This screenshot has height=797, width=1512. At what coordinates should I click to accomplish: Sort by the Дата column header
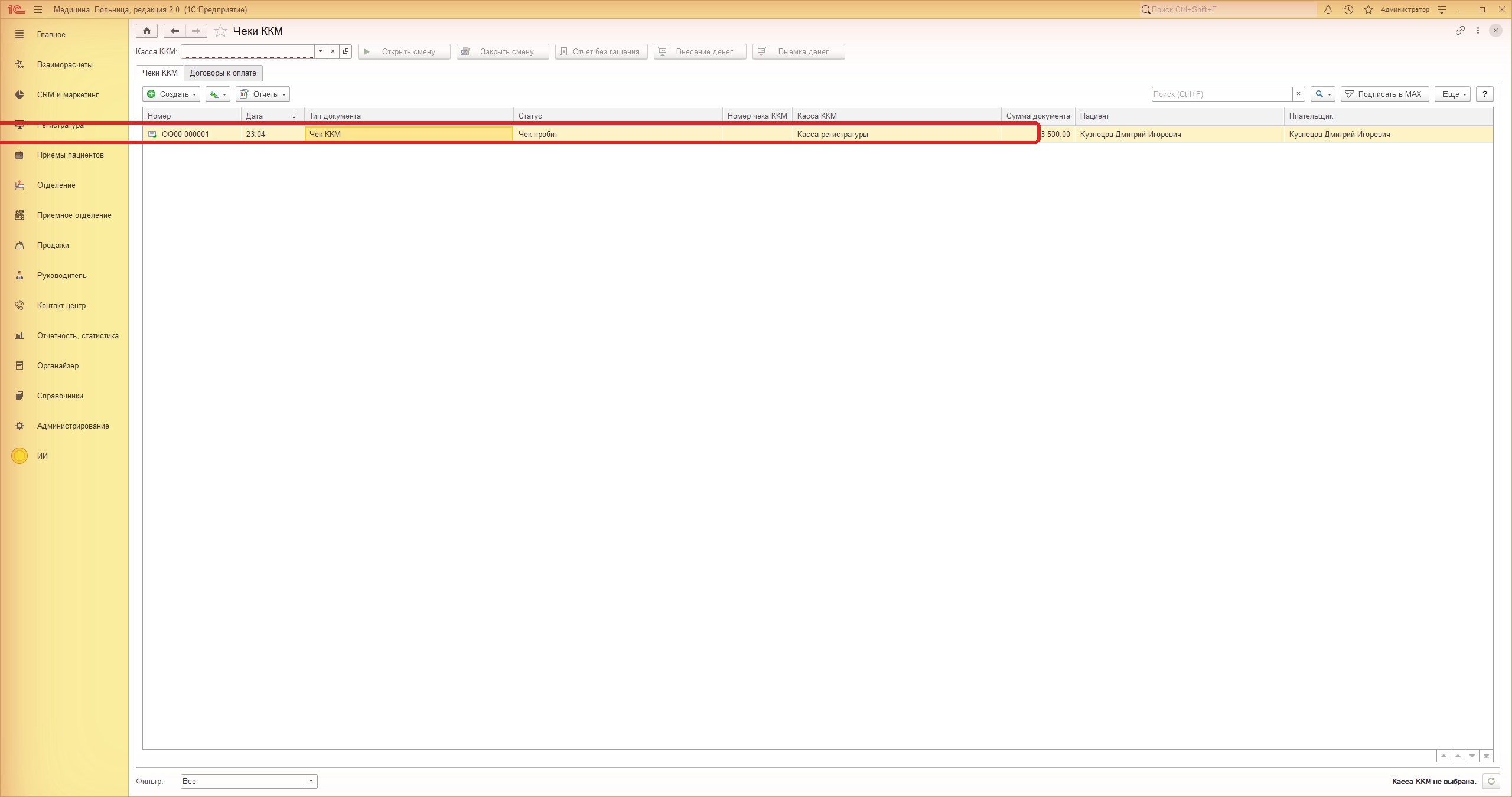pos(272,116)
